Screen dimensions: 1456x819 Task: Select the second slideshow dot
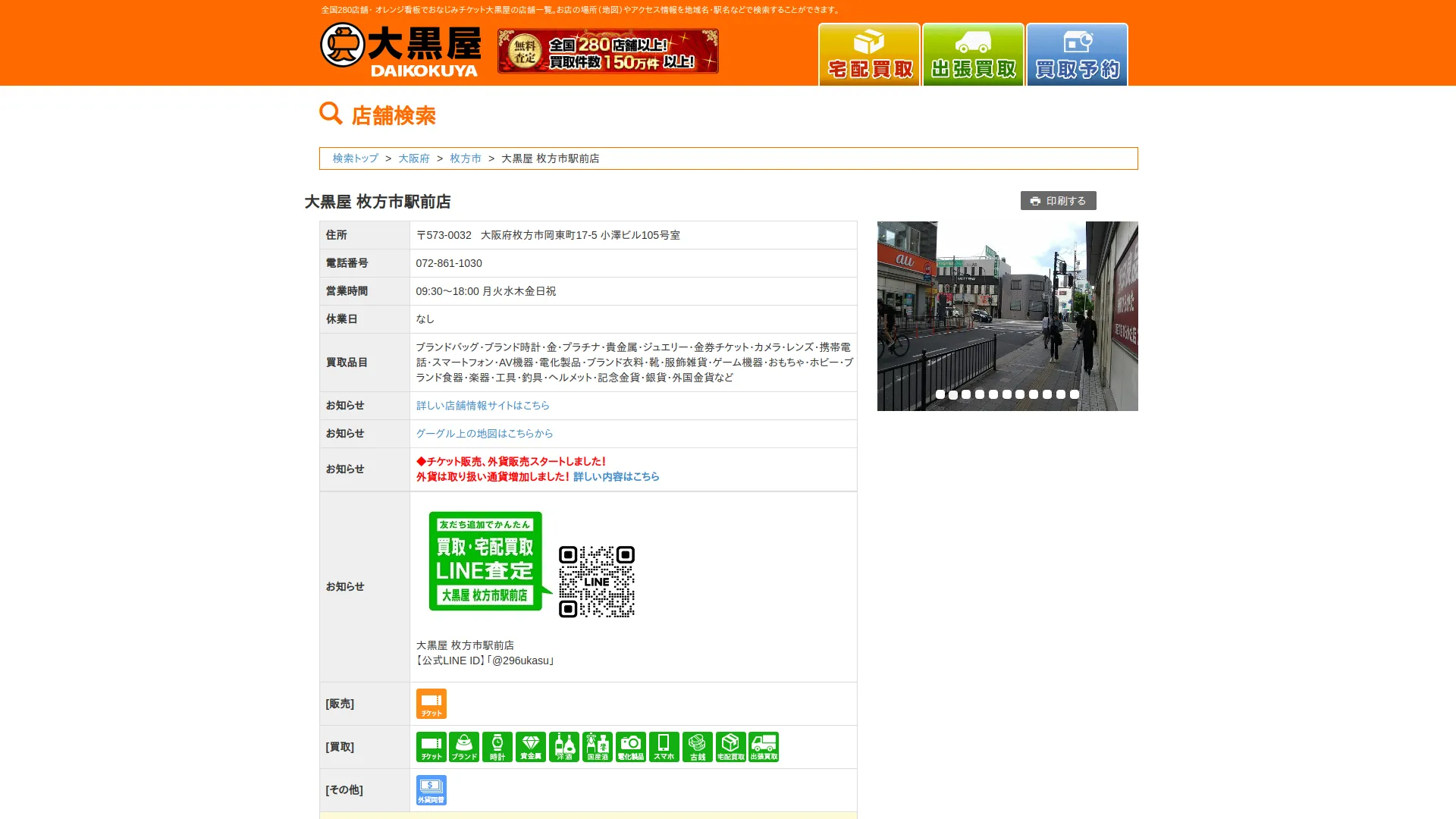point(953,394)
